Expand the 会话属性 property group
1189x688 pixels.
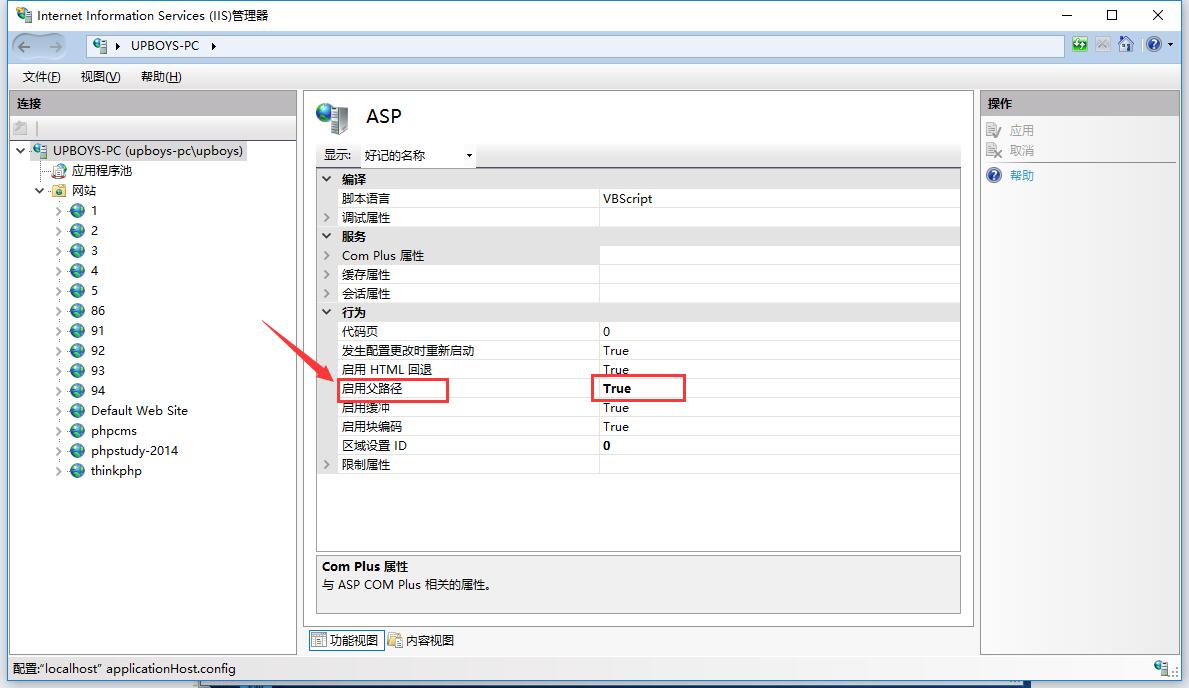[327, 294]
